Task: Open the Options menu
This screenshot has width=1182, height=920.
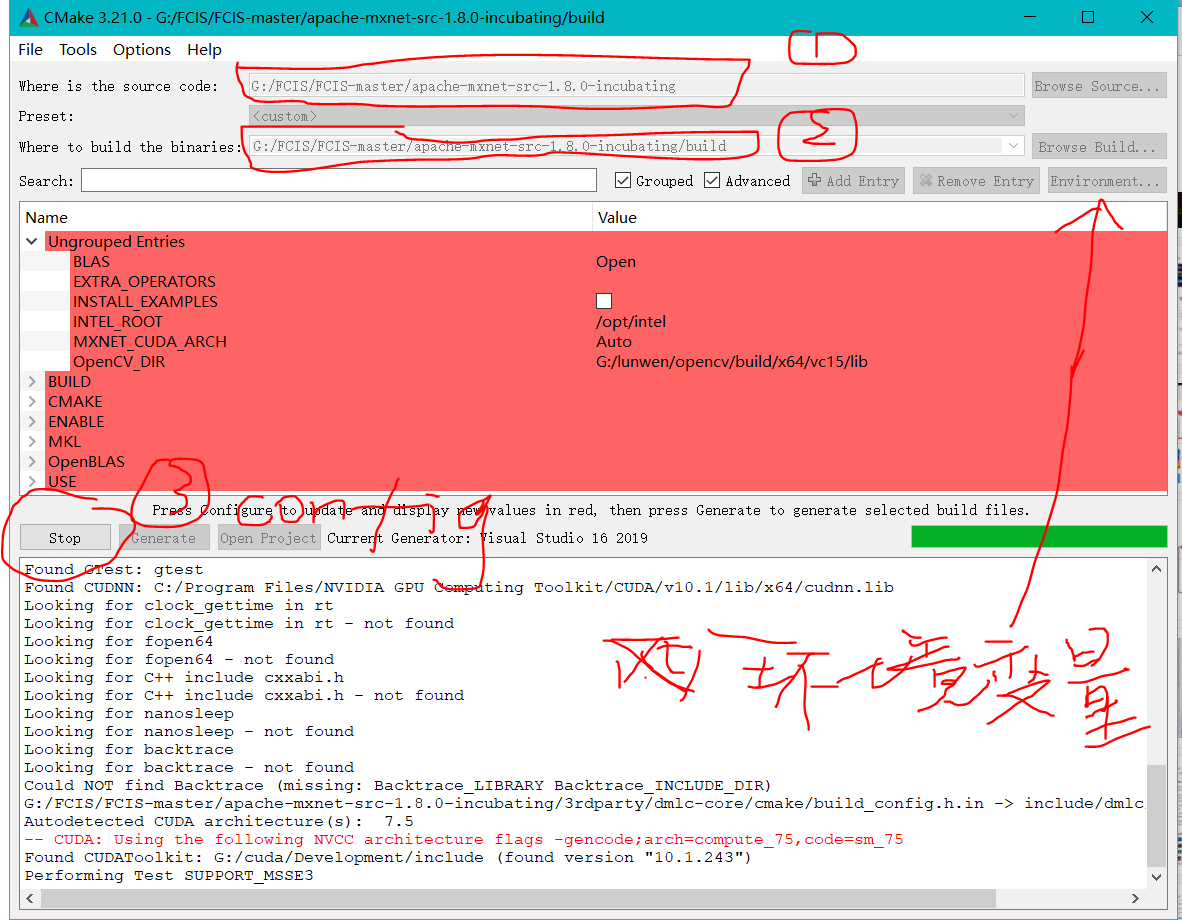Action: tap(142, 50)
